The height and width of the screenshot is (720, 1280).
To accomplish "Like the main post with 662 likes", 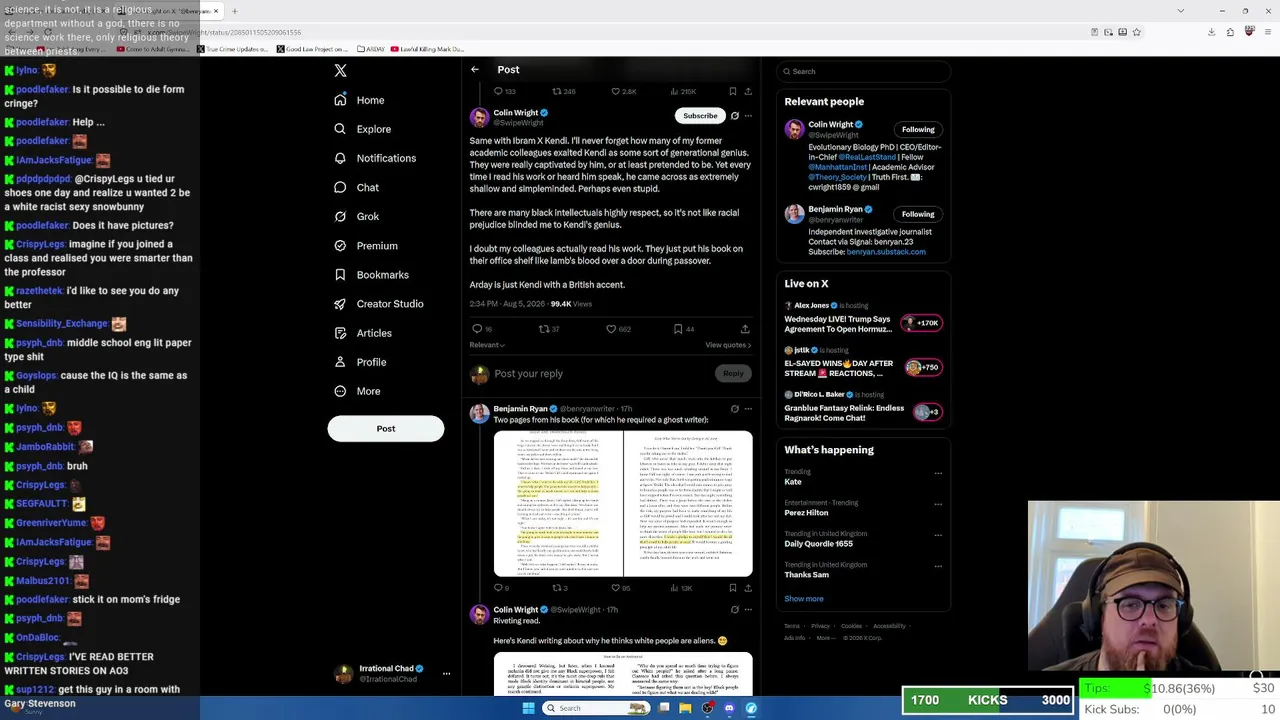I will tap(611, 329).
